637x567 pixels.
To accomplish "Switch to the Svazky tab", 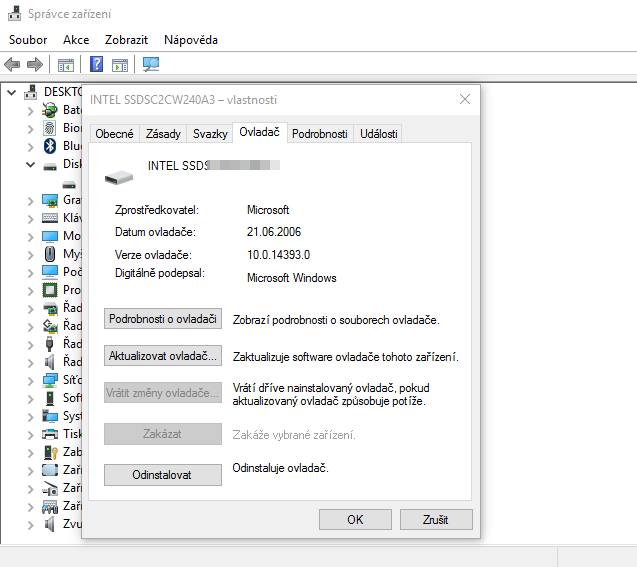I will click(x=210, y=134).
